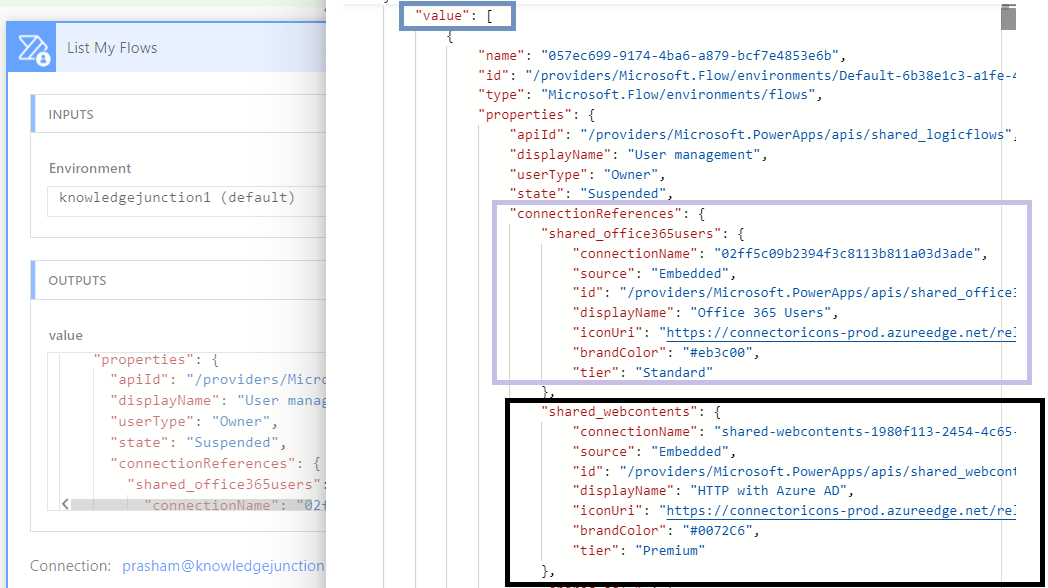This screenshot has width=1048, height=588.
Task: Click the Environment label
Action: coord(90,168)
